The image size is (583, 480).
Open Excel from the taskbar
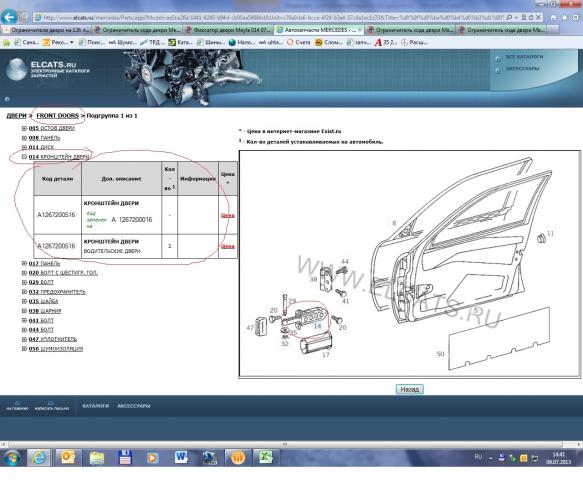266,458
